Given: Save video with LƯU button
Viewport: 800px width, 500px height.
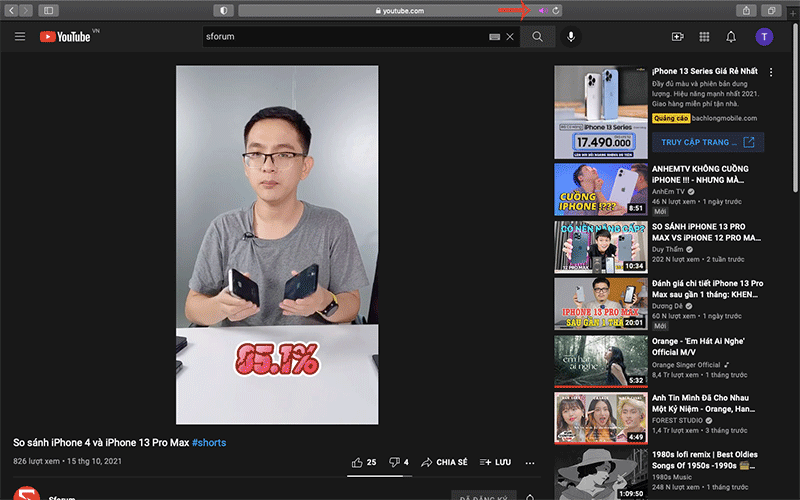Looking at the screenshot, I should pos(495,462).
